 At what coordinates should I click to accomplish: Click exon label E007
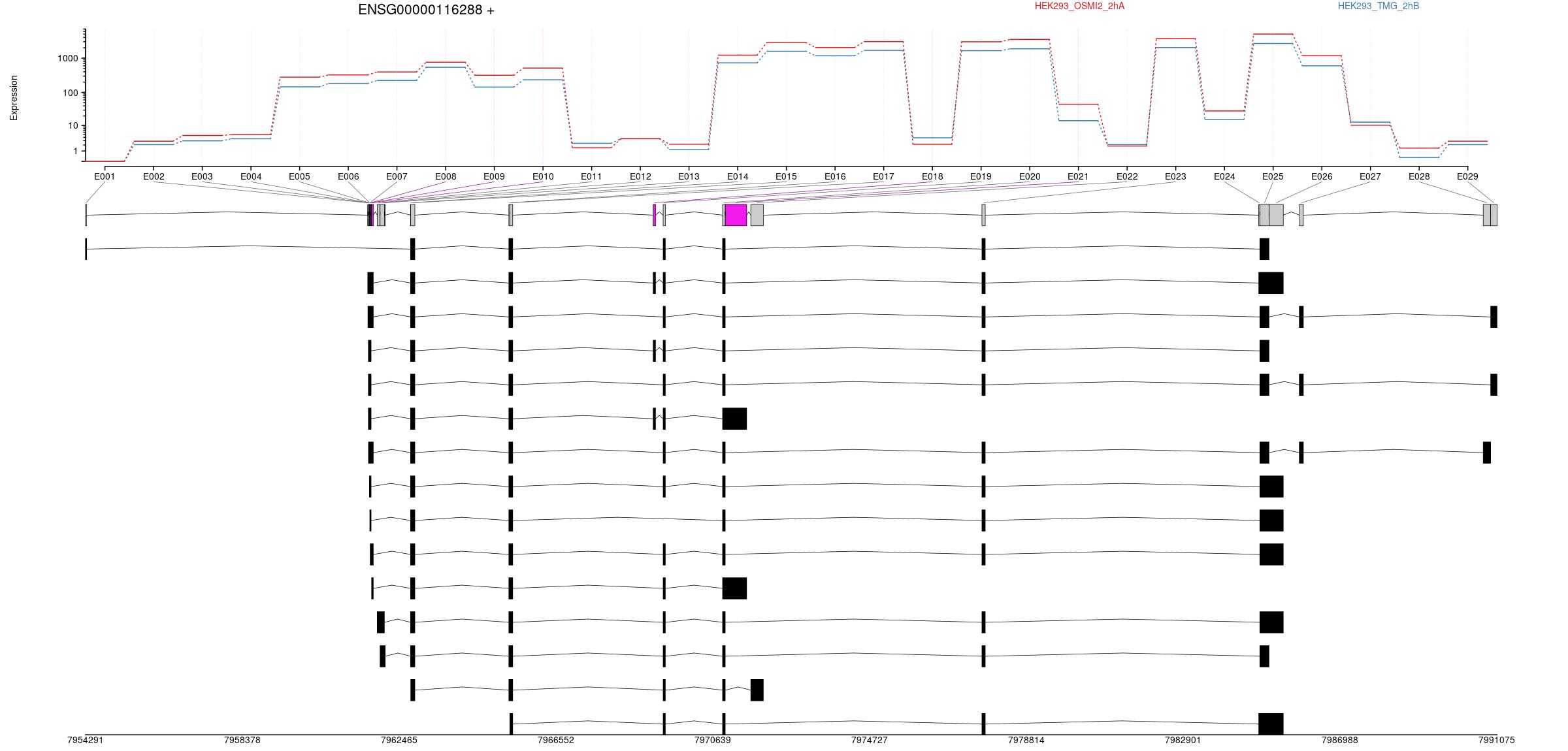pyautogui.click(x=397, y=176)
